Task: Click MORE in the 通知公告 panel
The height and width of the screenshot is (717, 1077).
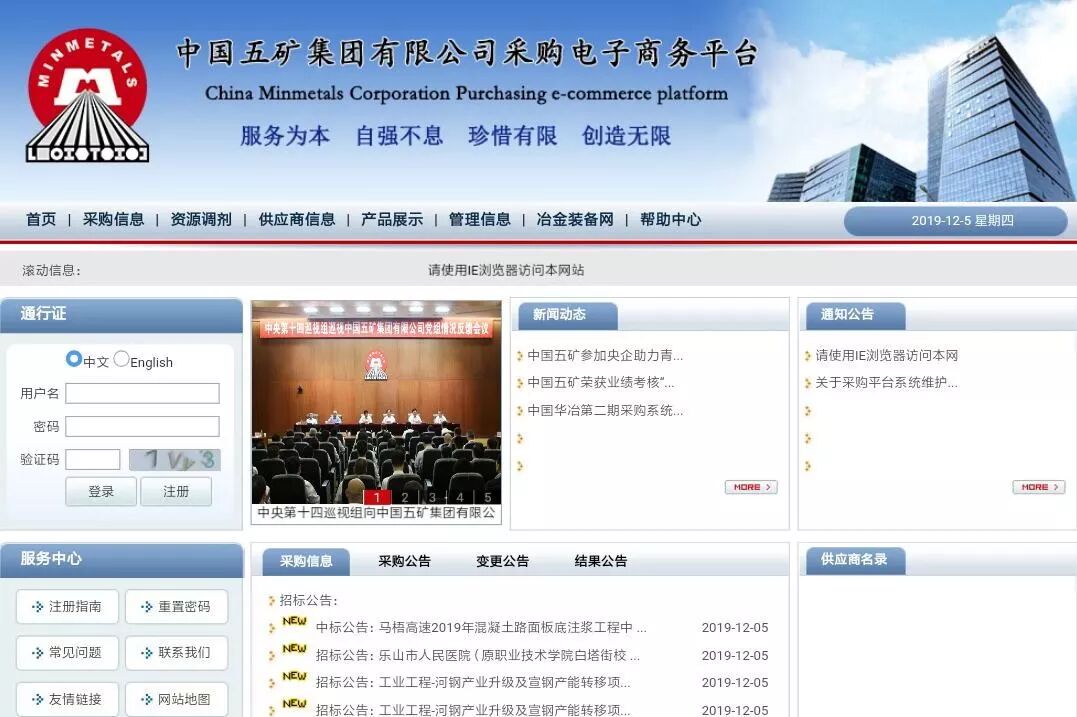Action: tap(1039, 487)
